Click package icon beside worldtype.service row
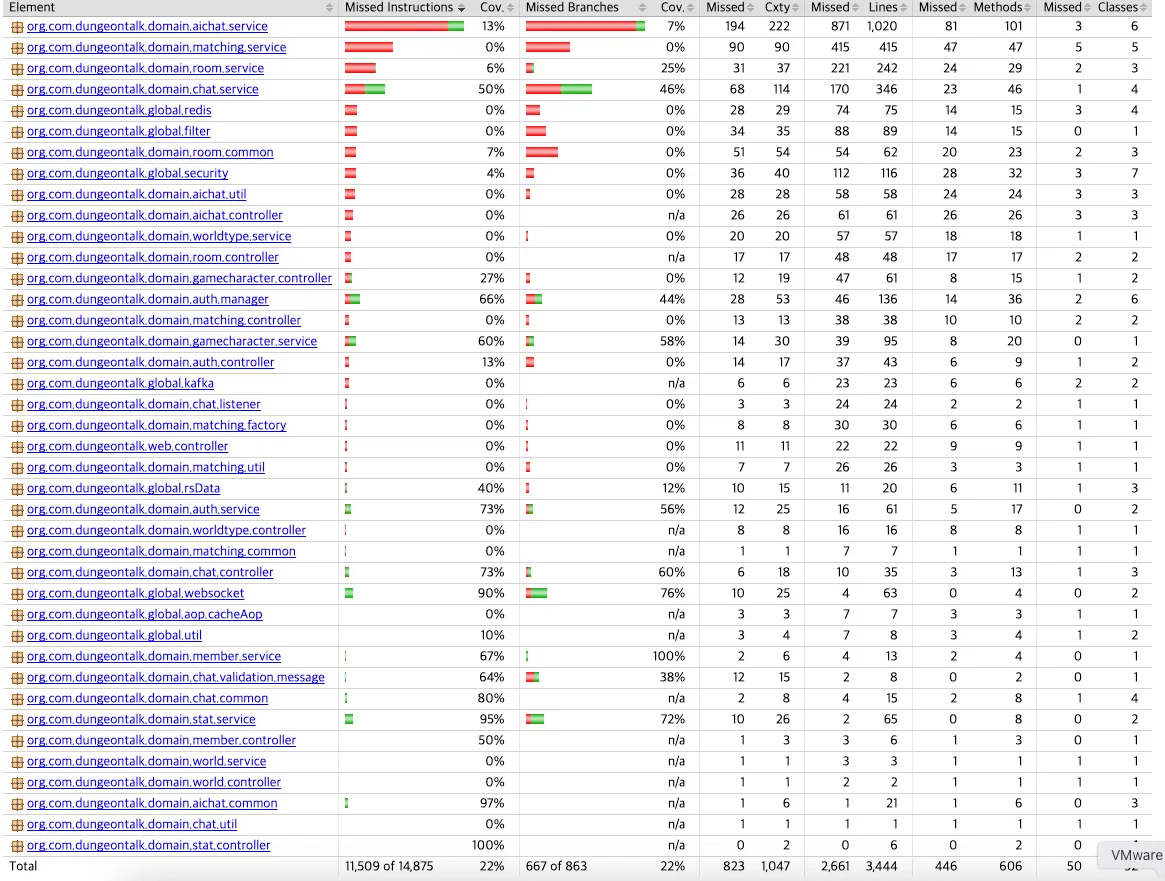This screenshot has height=881, width=1165. (x=17, y=236)
